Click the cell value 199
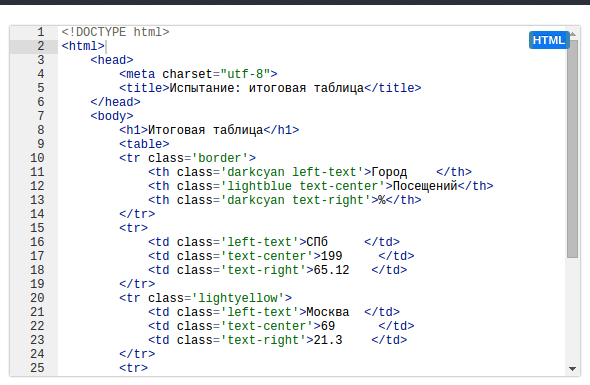The height and width of the screenshot is (385, 590). point(331,256)
